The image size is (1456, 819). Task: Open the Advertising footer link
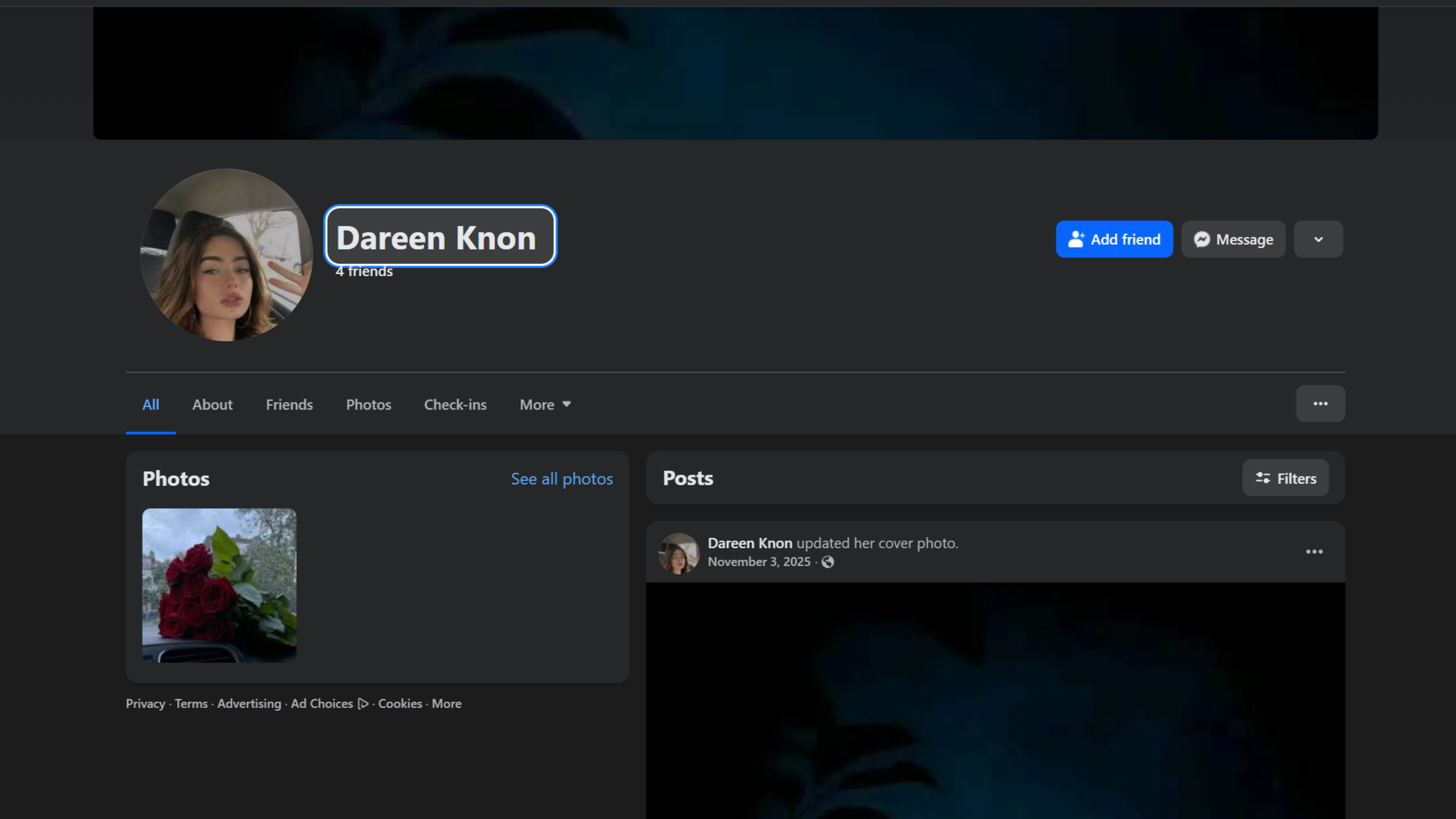coord(249,704)
